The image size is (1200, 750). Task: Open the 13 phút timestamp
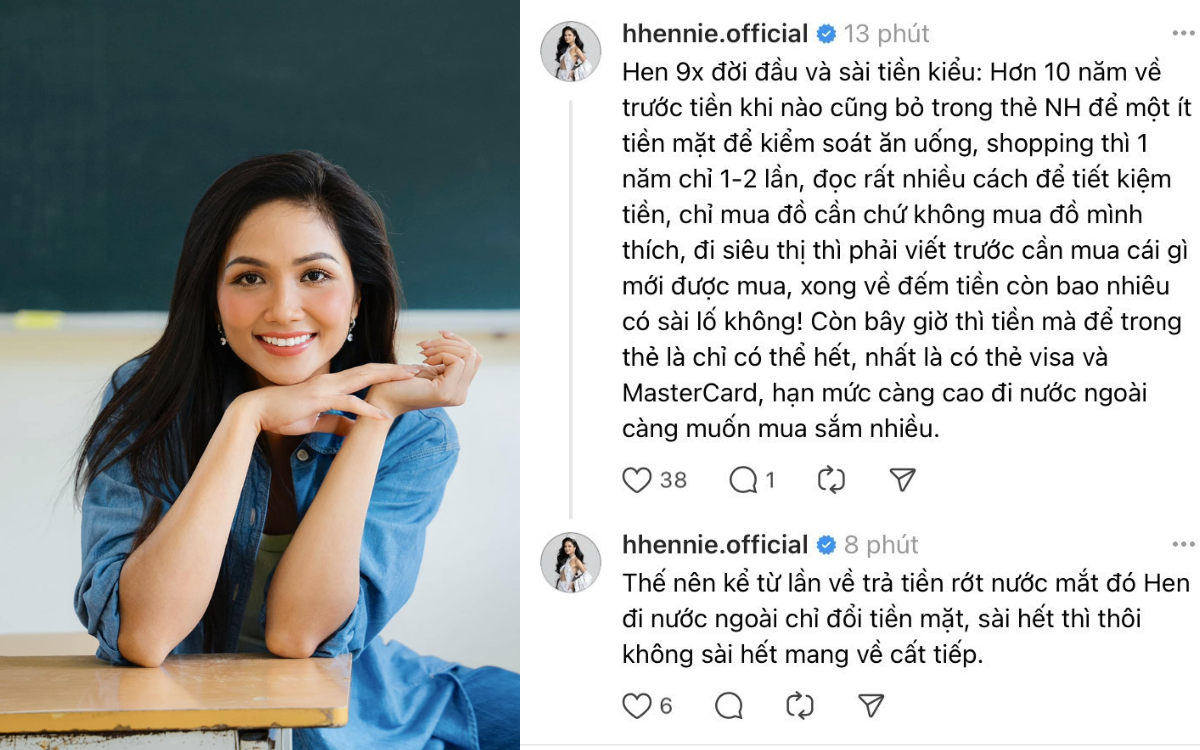887,34
